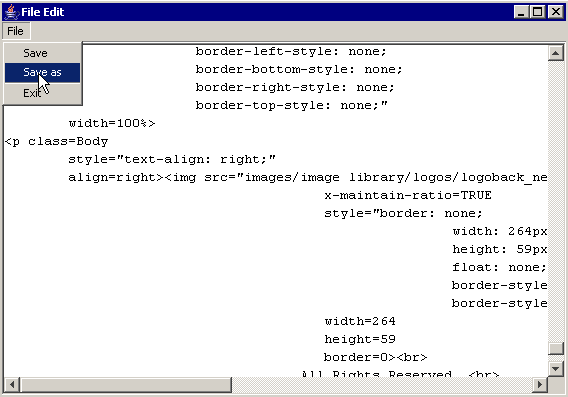
Task: Close the File Edit window
Action: pyautogui.click(x=555, y=12)
